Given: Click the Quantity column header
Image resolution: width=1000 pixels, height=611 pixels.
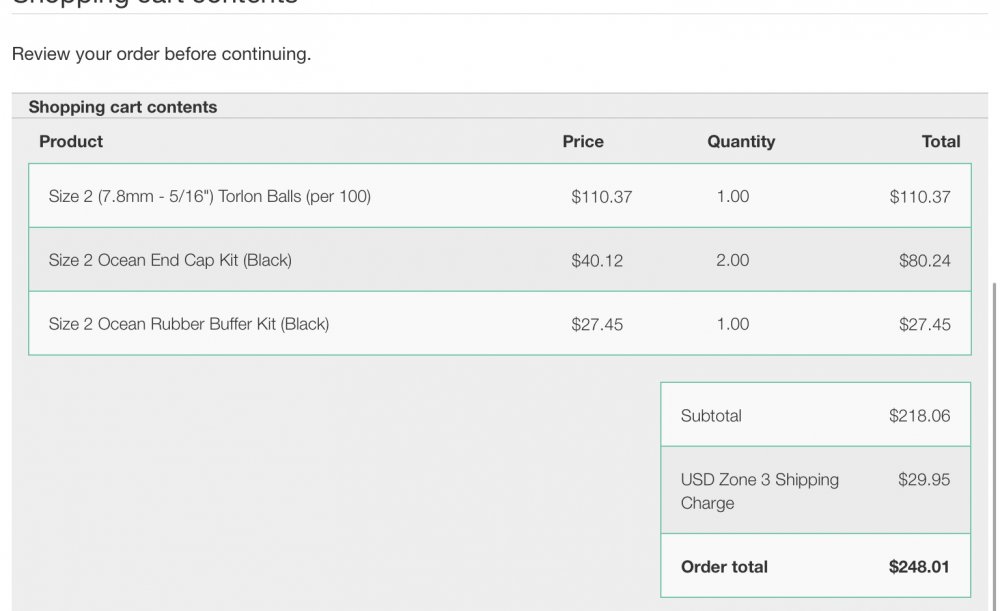Looking at the screenshot, I should click(x=741, y=142).
